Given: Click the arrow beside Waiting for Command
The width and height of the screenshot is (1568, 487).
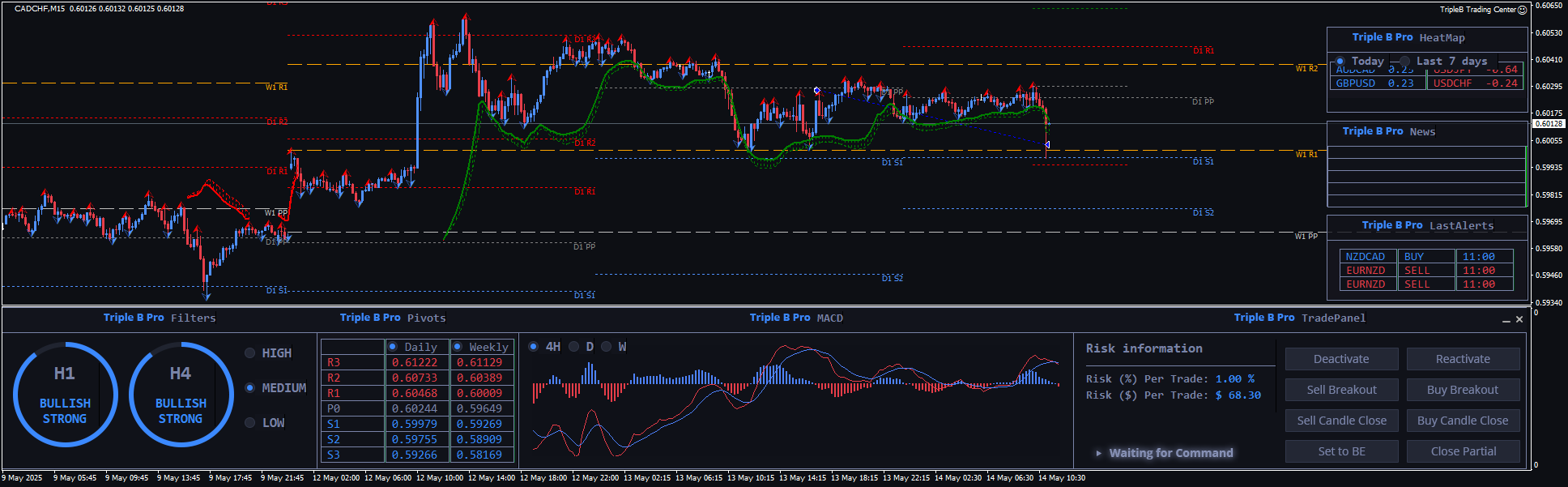Looking at the screenshot, I should tap(1098, 453).
